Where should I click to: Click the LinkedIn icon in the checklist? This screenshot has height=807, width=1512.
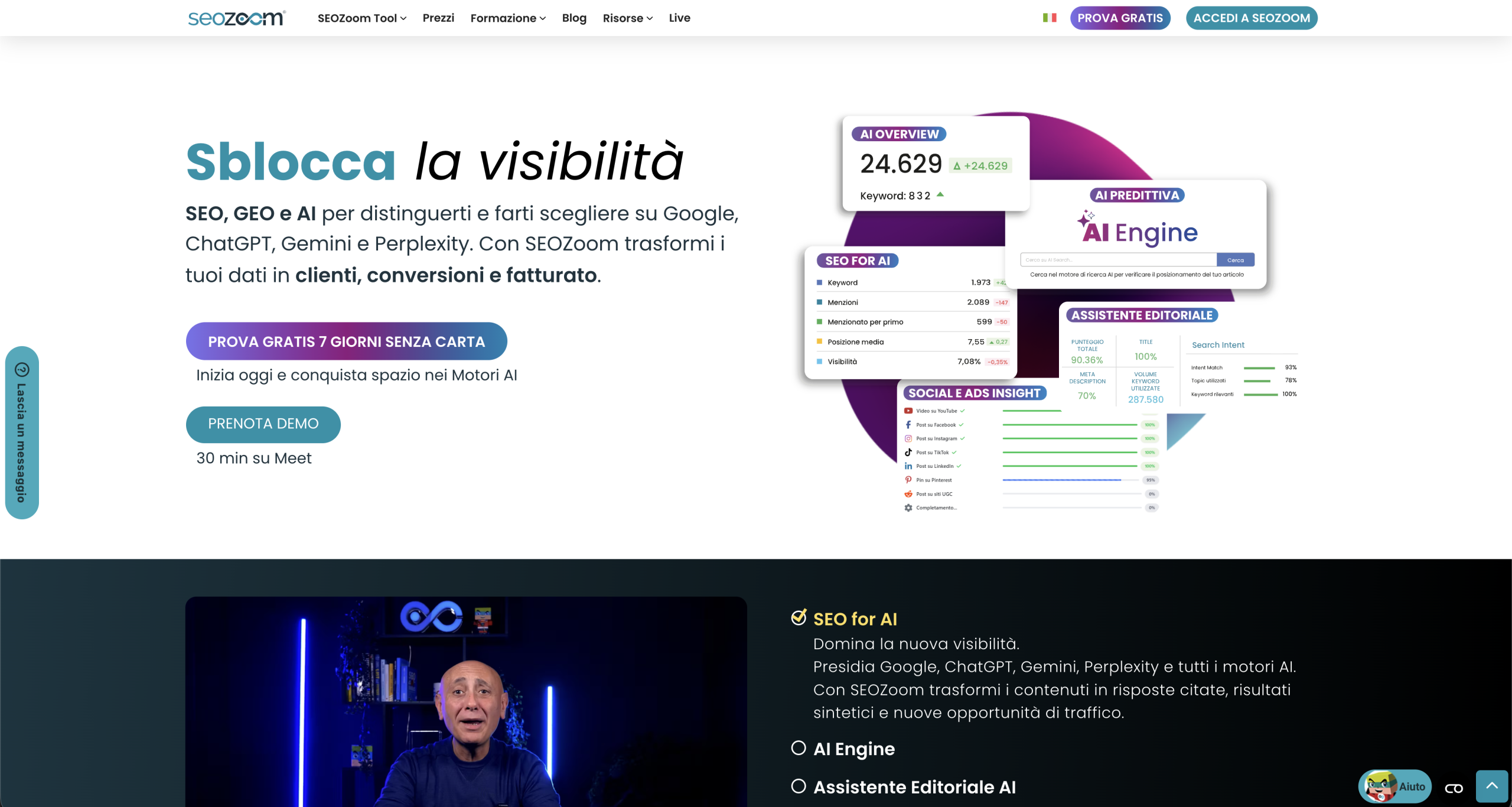[x=908, y=466]
